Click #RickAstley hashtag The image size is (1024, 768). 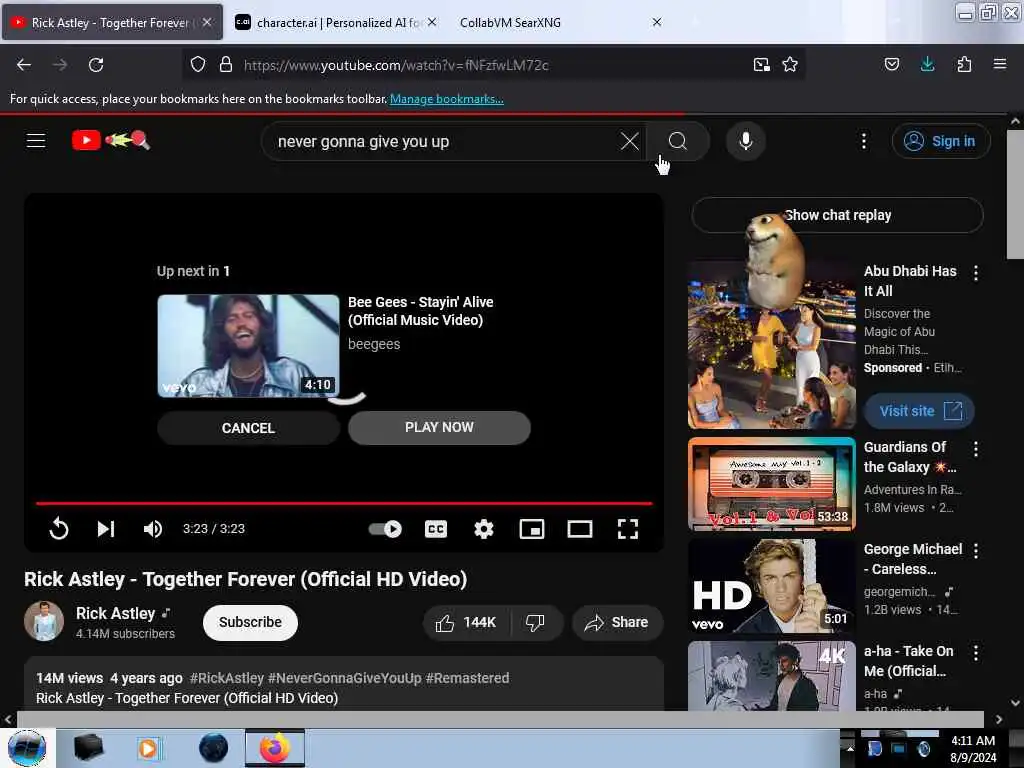click(227, 678)
